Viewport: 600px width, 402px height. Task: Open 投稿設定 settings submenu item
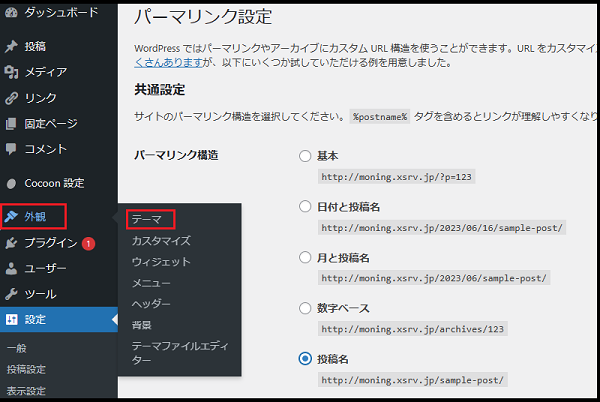[x=26, y=369]
